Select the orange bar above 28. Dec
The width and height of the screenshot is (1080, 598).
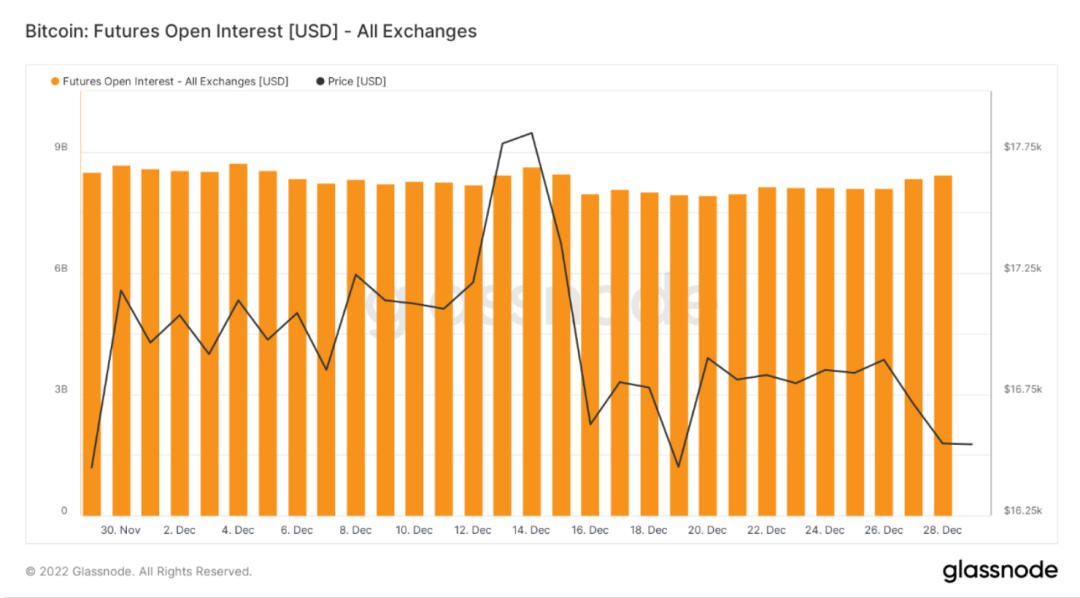click(x=943, y=345)
